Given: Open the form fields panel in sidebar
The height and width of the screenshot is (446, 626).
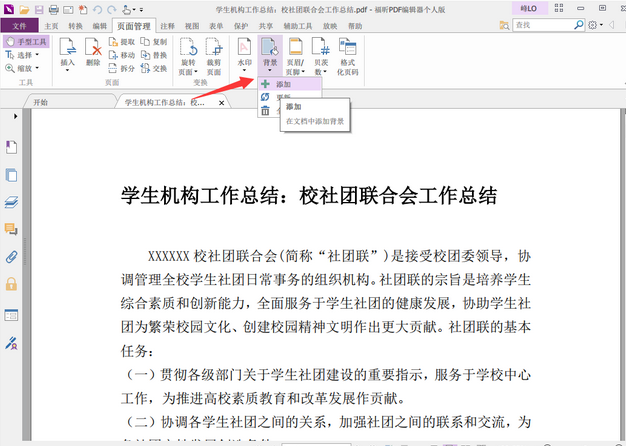Looking at the screenshot, I should pos(11,315).
